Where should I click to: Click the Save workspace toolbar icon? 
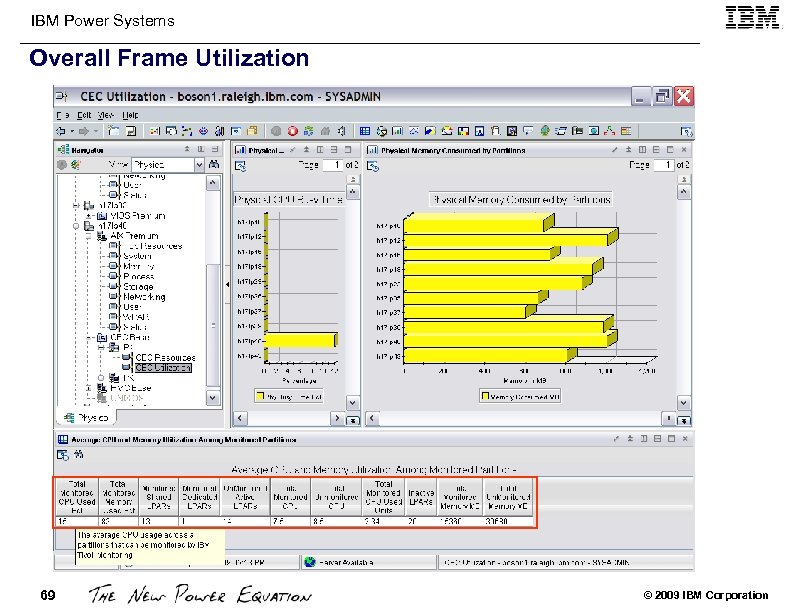tap(131, 131)
